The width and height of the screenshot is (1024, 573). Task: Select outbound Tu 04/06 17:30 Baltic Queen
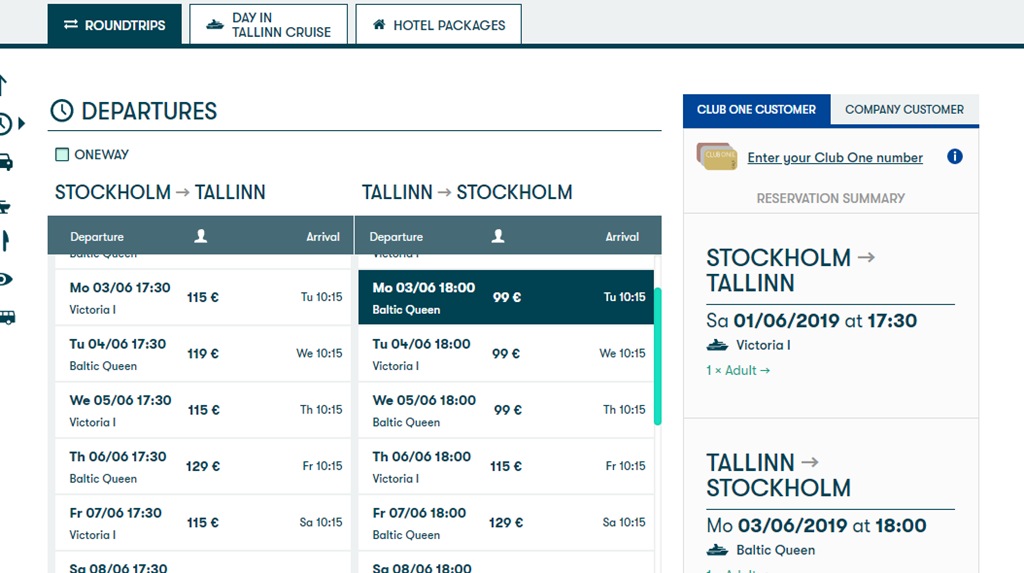(x=203, y=353)
